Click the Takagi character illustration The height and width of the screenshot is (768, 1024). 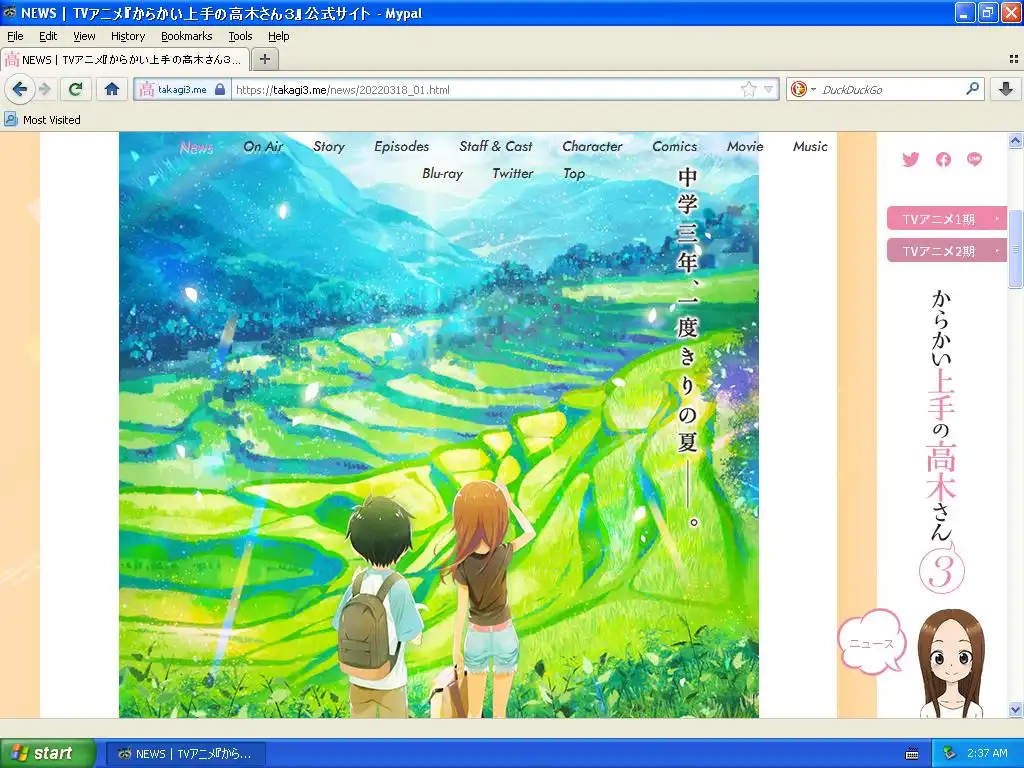click(x=950, y=663)
